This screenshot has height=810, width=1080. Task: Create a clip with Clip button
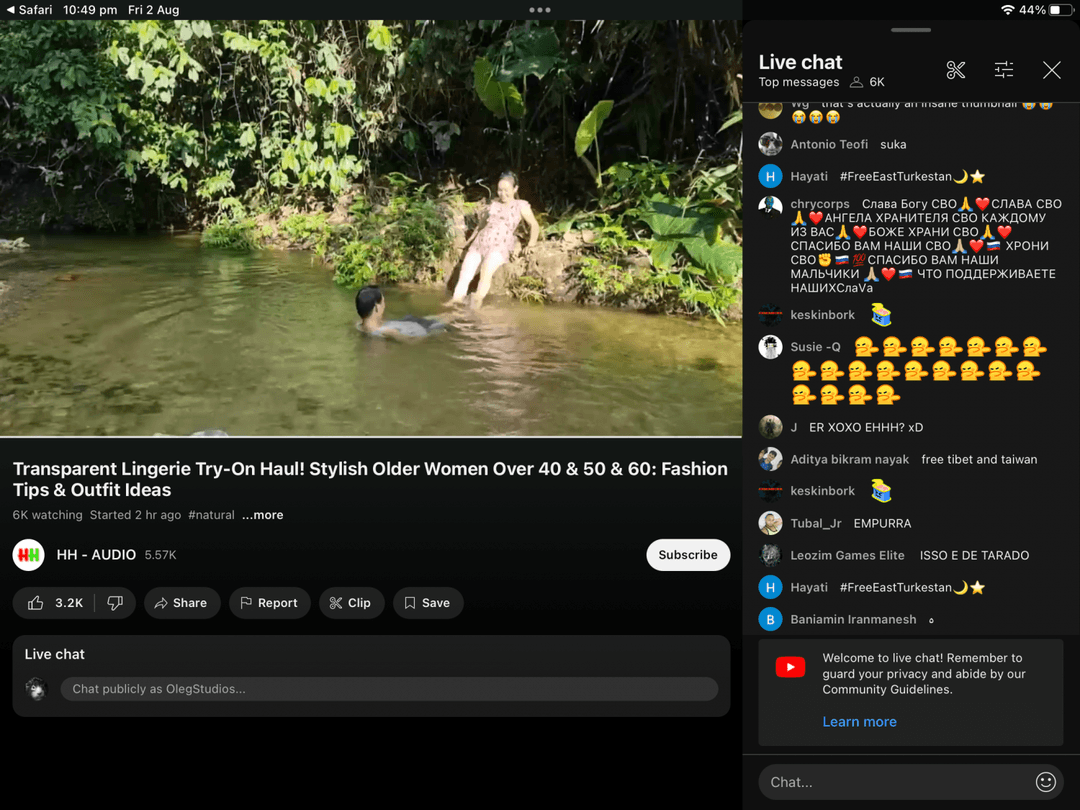click(x=350, y=603)
